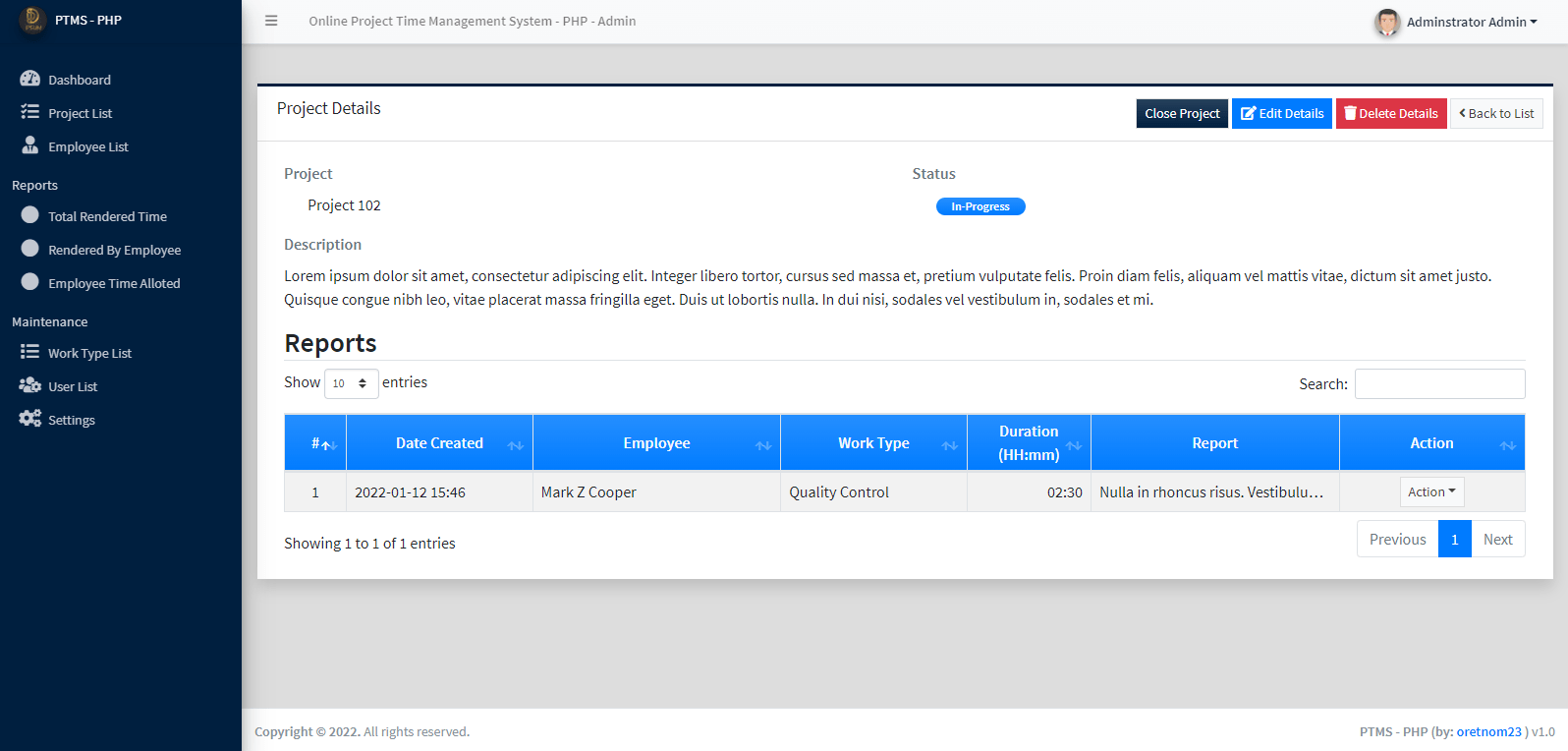This screenshot has width=1568, height=751.
Task: Click the administrator avatar image
Action: point(1386,22)
